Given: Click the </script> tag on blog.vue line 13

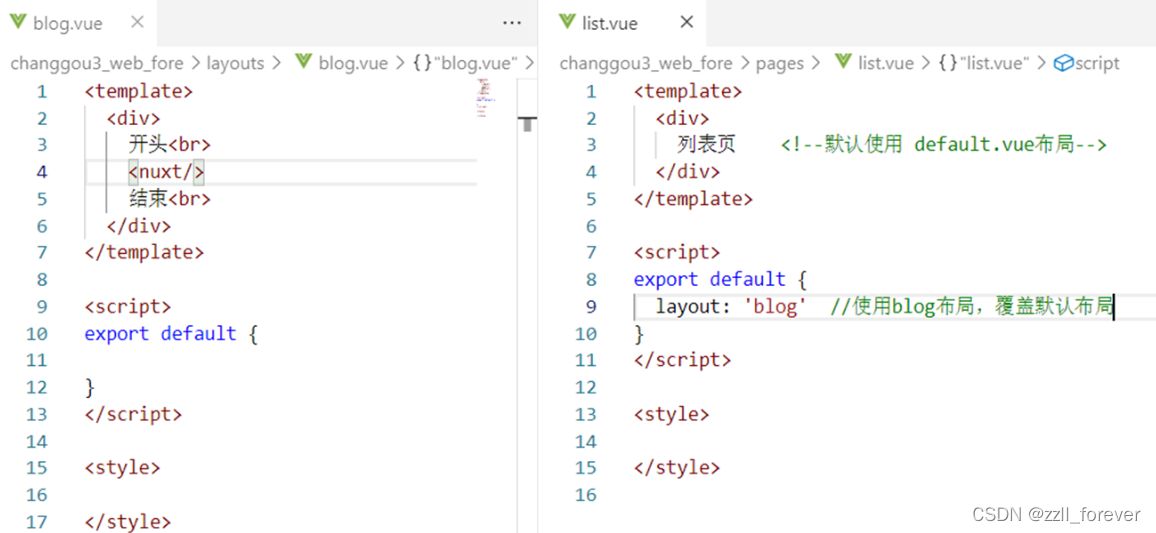Looking at the screenshot, I should [133, 414].
